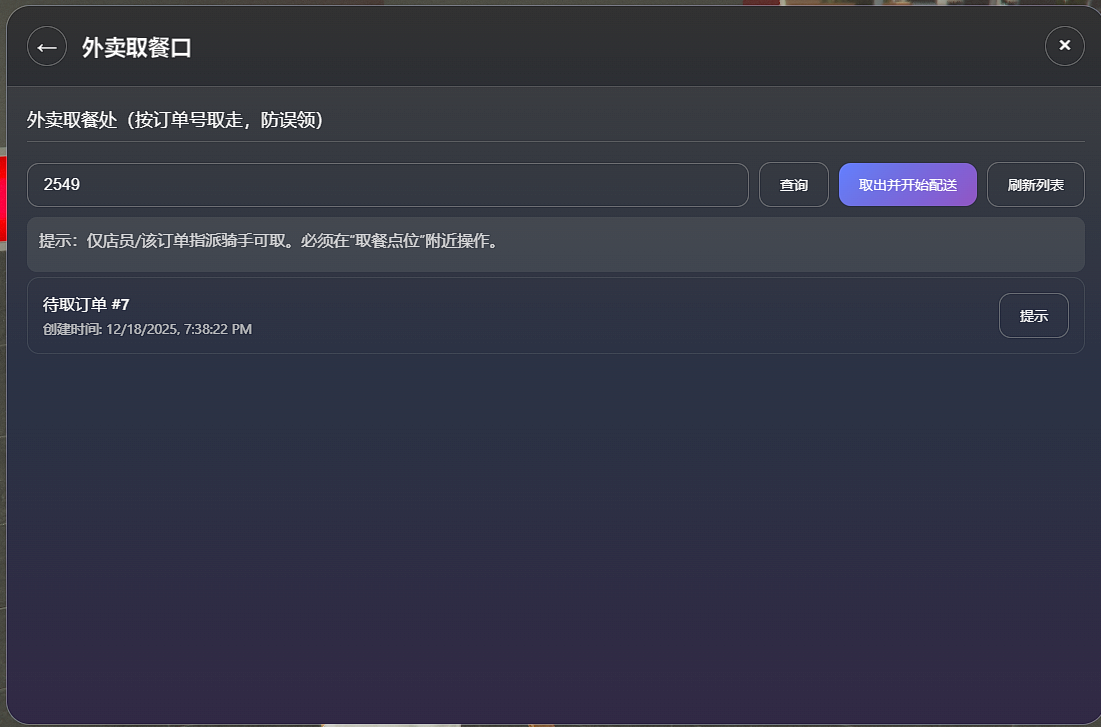Click the 外卖取餐口 panel title
1101x727 pixels.
click(137, 48)
